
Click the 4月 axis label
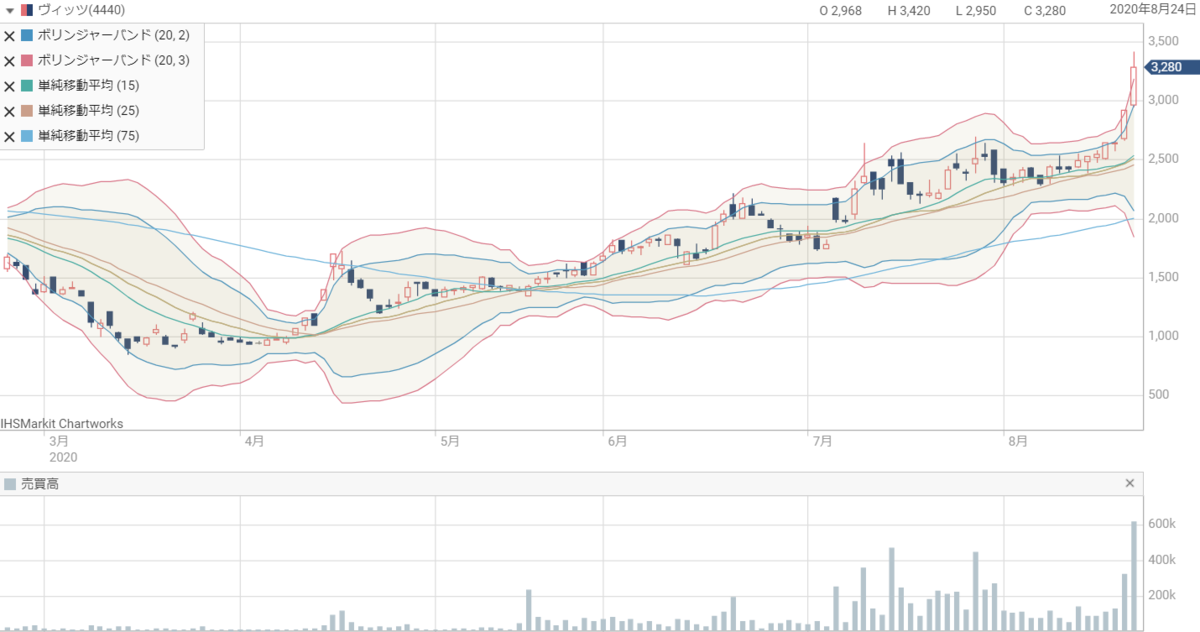coord(253,440)
